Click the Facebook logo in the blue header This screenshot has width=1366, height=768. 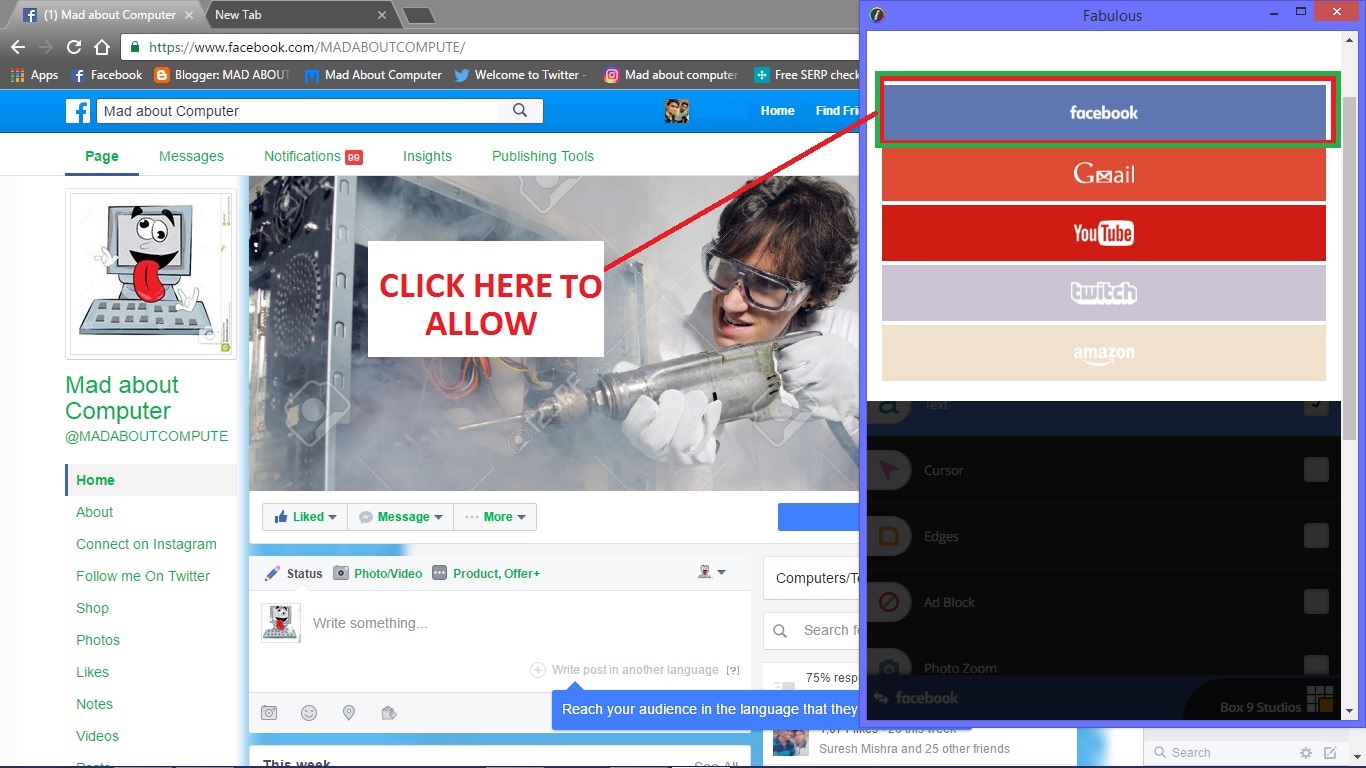coord(78,111)
